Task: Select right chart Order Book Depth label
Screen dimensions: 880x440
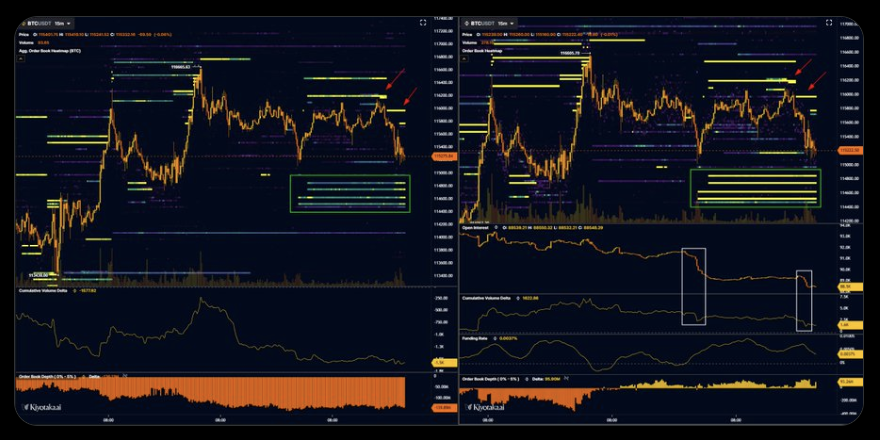Action: [490, 380]
